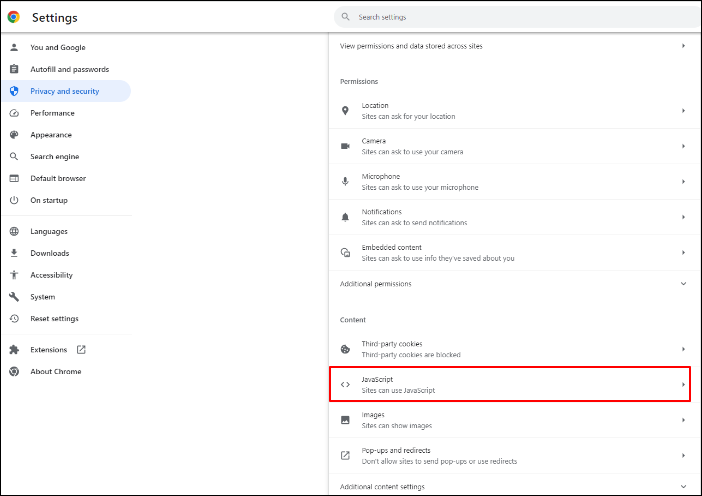Click the Pop-ups and redirects icon
Screen dimensions: 702x496
[x=345, y=456]
